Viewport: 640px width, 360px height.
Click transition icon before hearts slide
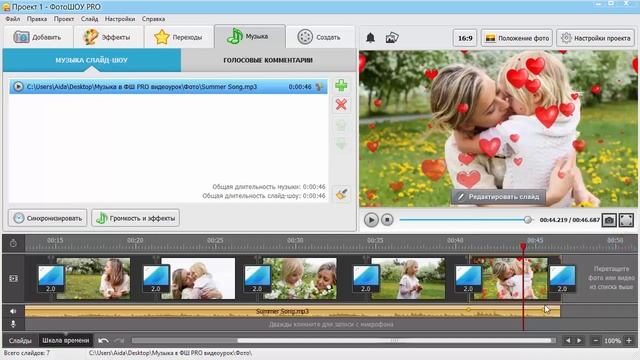pos(468,278)
